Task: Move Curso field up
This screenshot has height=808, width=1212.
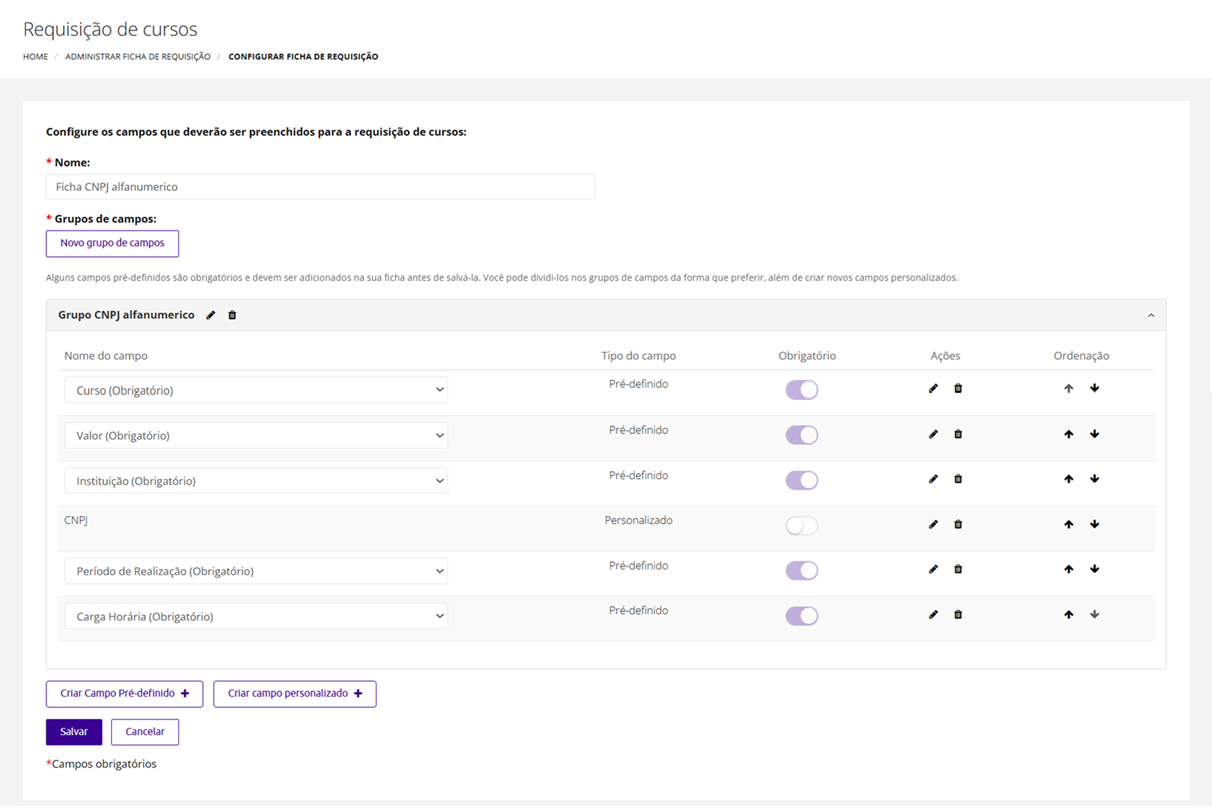Action: click(1069, 388)
